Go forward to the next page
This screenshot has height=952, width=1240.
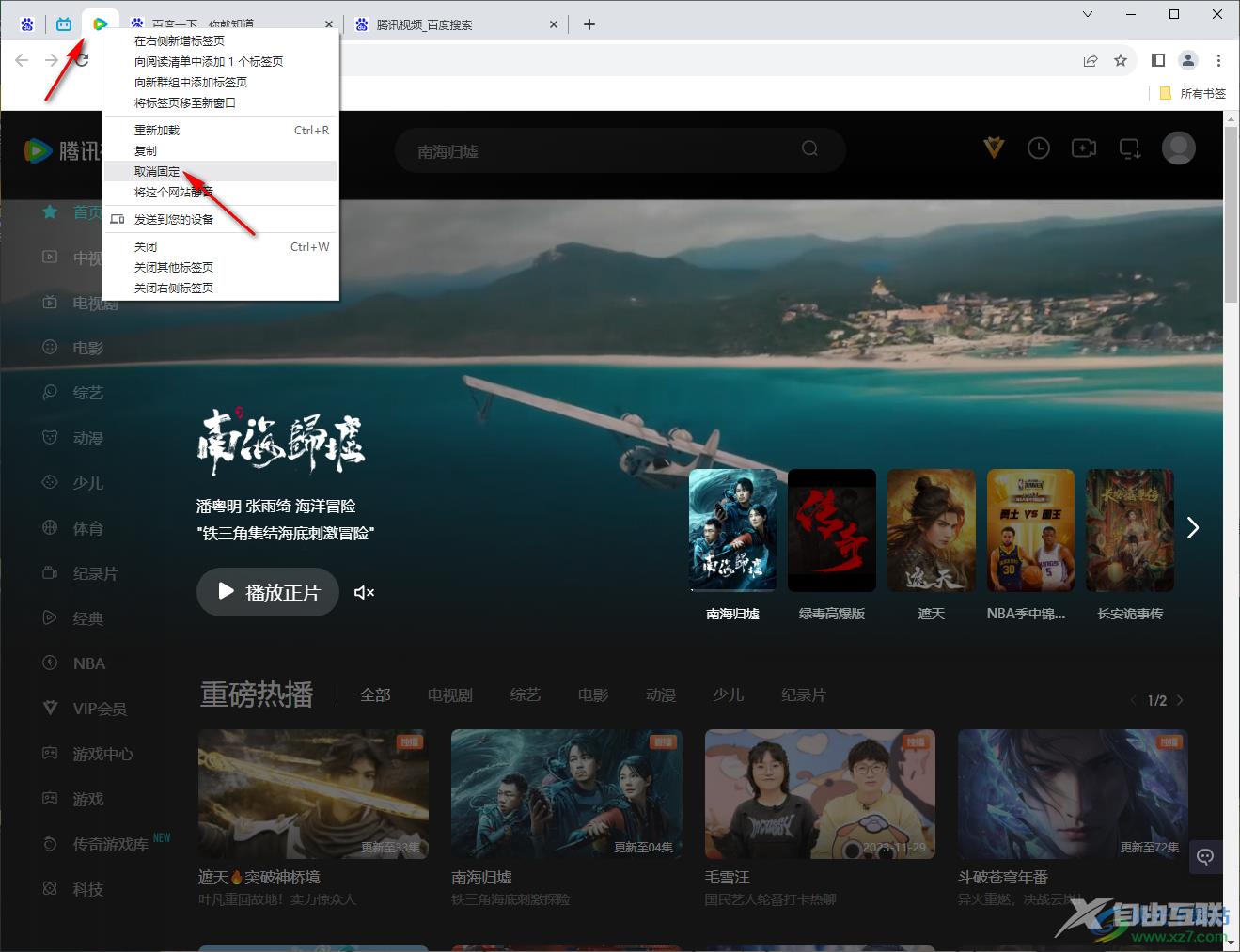click(52, 60)
